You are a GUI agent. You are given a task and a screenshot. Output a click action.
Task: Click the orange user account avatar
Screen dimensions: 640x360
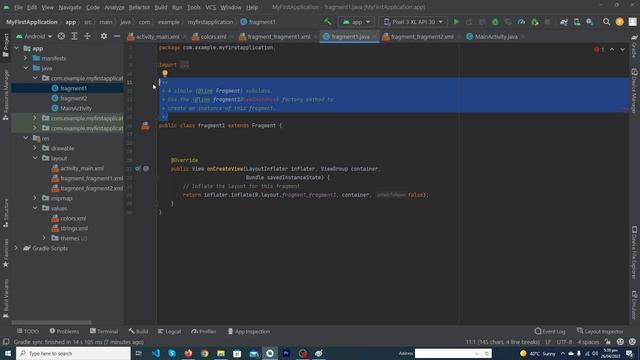point(620,22)
